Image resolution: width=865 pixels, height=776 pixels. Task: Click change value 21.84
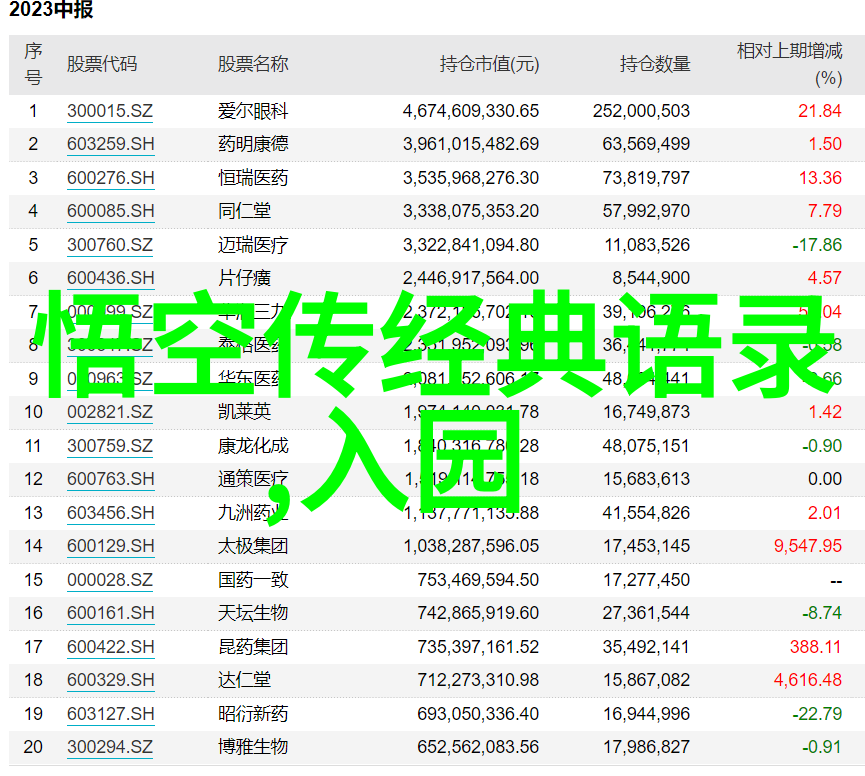(x=820, y=111)
